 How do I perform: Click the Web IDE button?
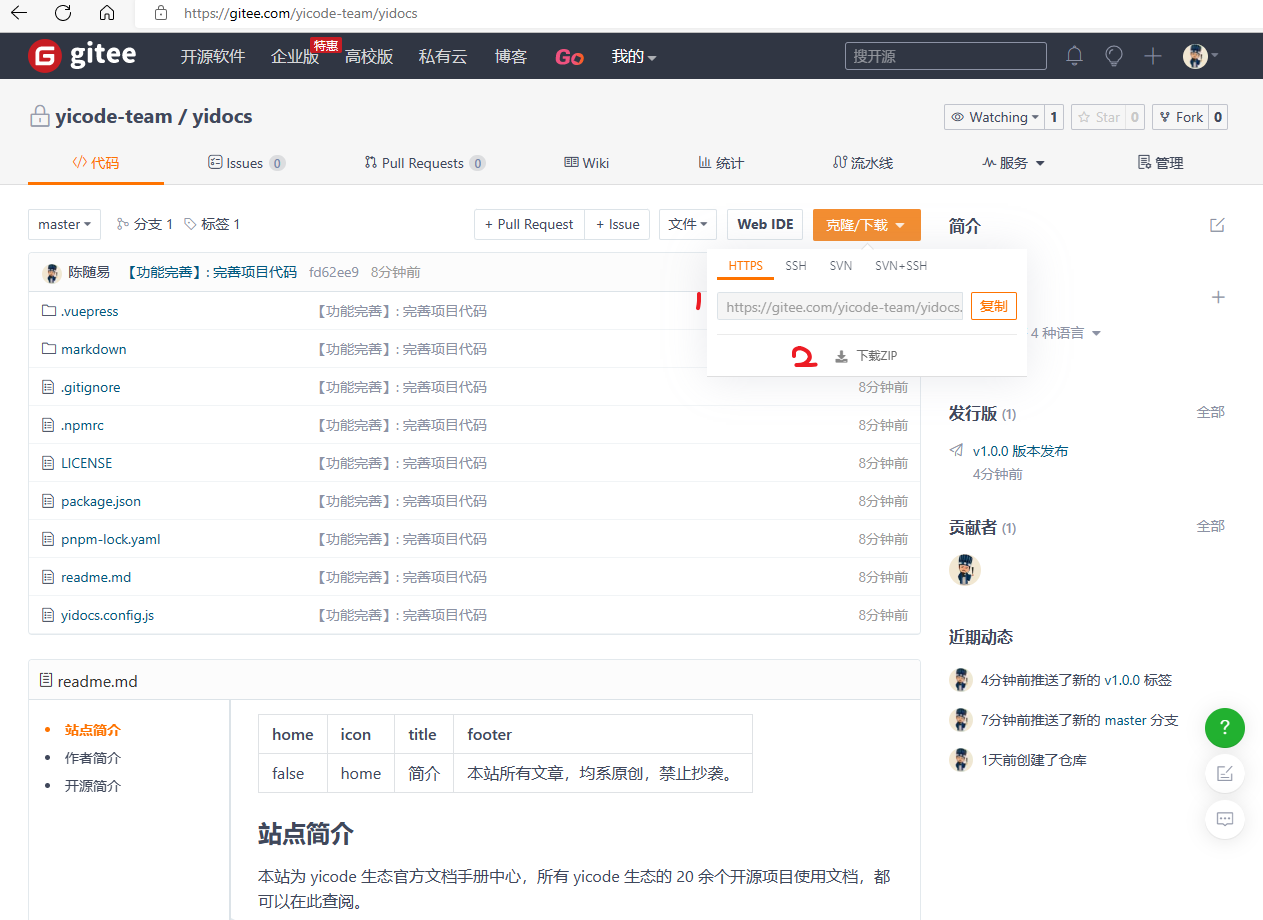[x=766, y=224]
